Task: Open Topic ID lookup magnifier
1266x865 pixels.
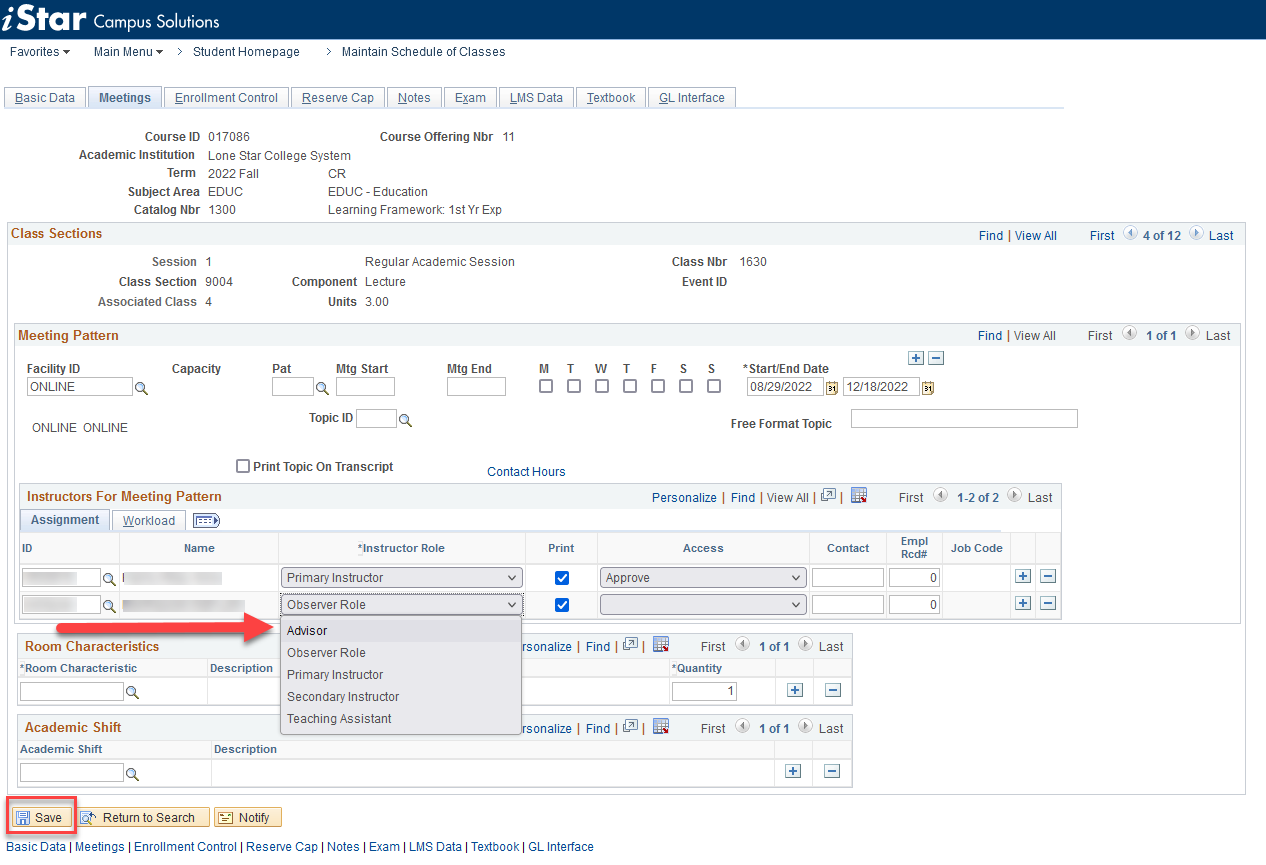Action: click(405, 420)
